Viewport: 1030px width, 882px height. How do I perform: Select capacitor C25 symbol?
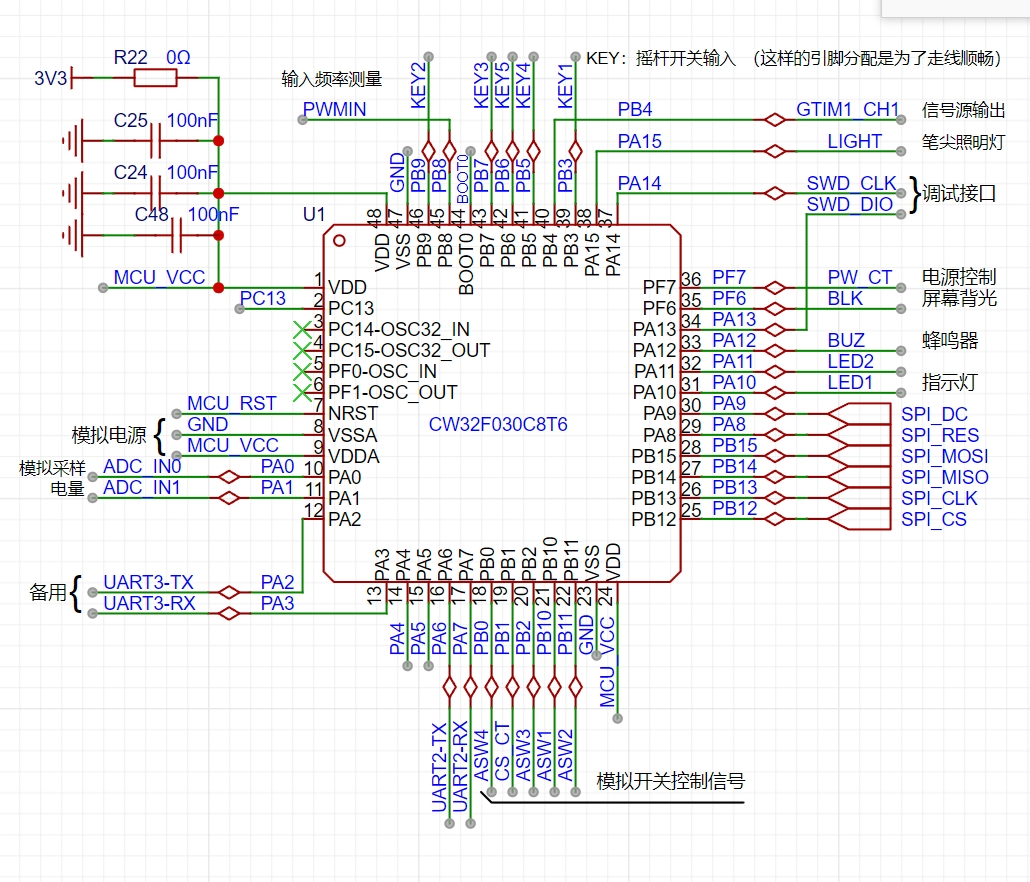(155, 141)
